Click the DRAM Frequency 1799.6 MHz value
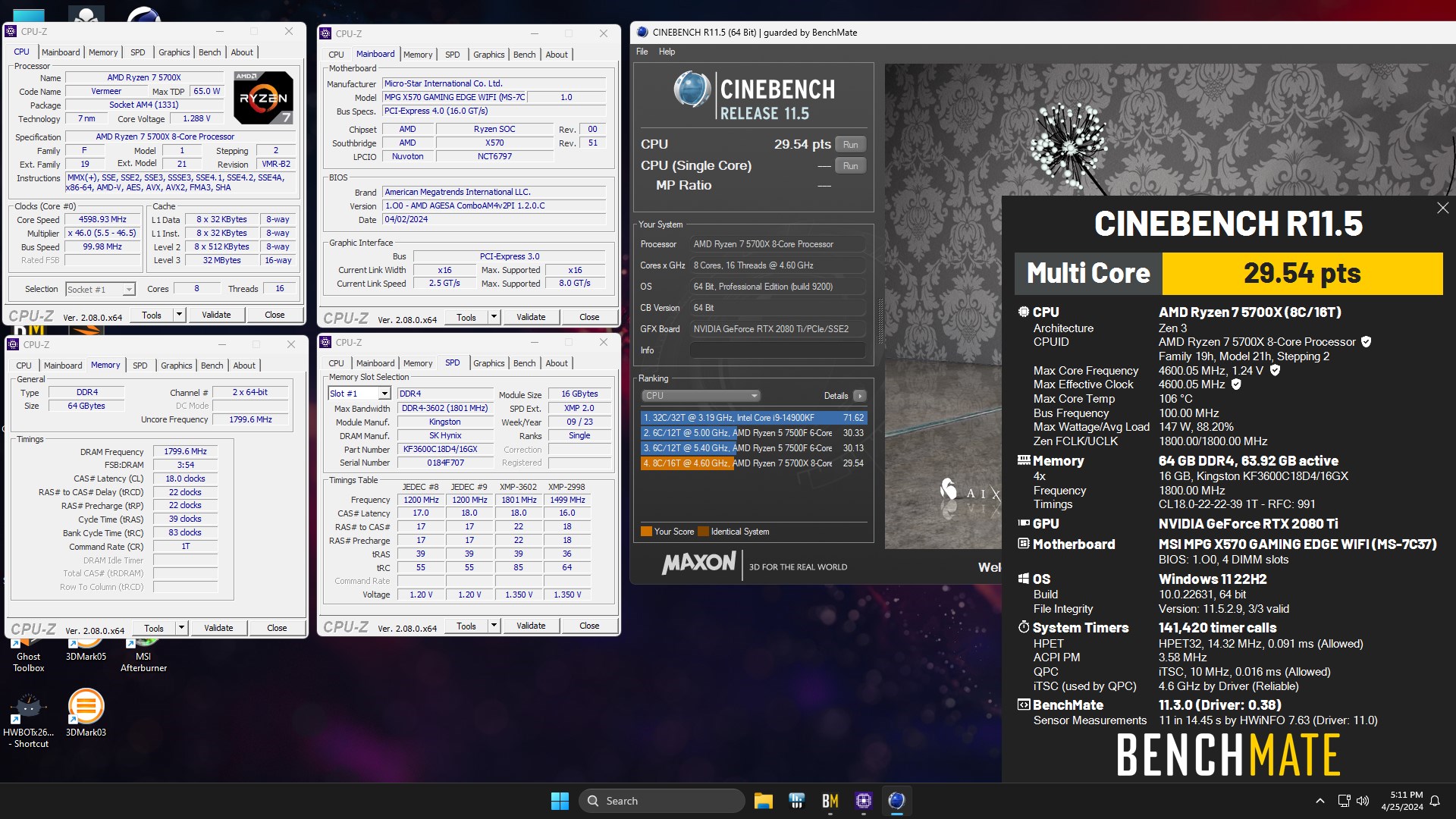Image resolution: width=1456 pixels, height=819 pixels. pyautogui.click(x=186, y=451)
